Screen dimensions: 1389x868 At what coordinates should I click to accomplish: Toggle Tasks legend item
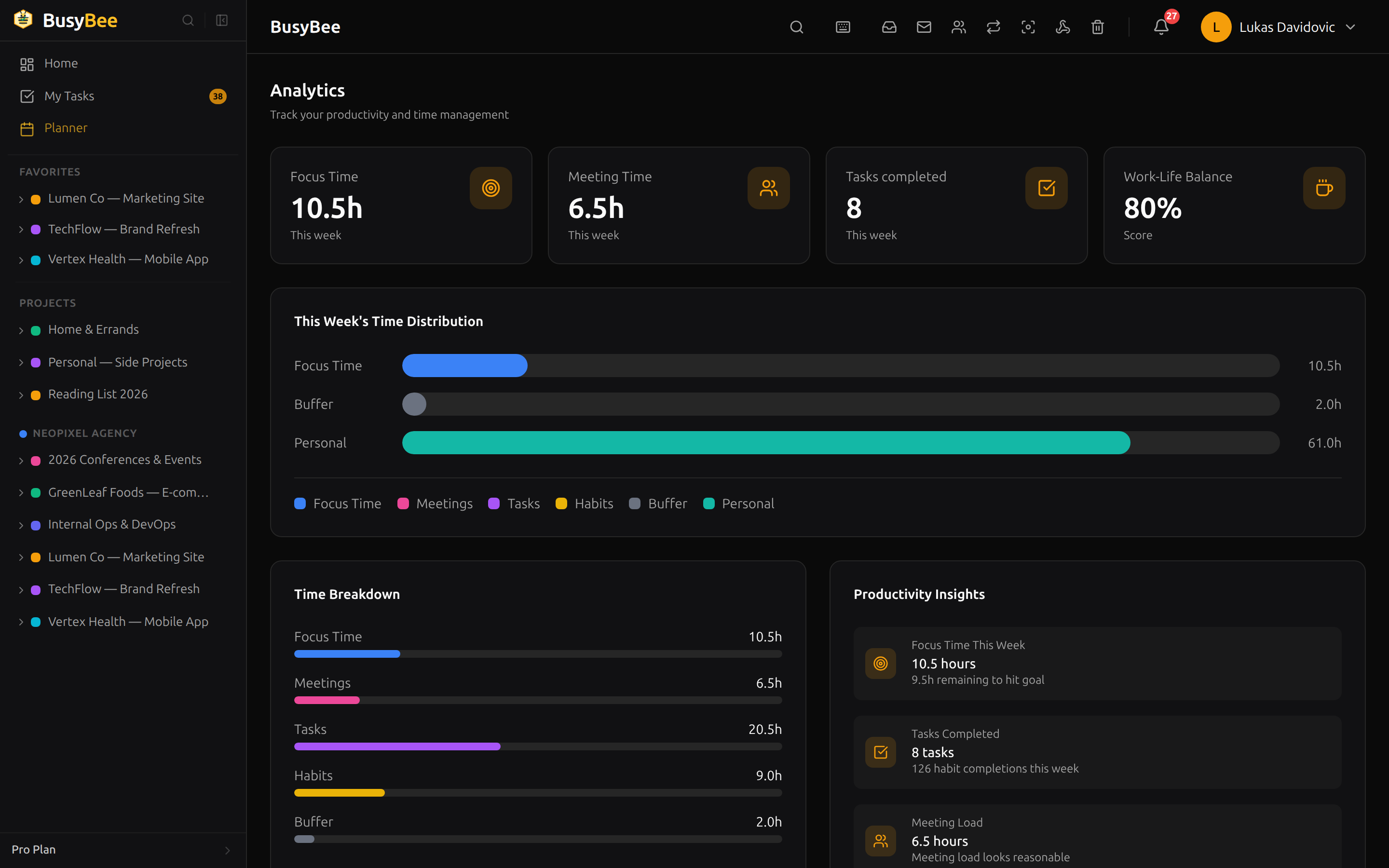point(514,503)
